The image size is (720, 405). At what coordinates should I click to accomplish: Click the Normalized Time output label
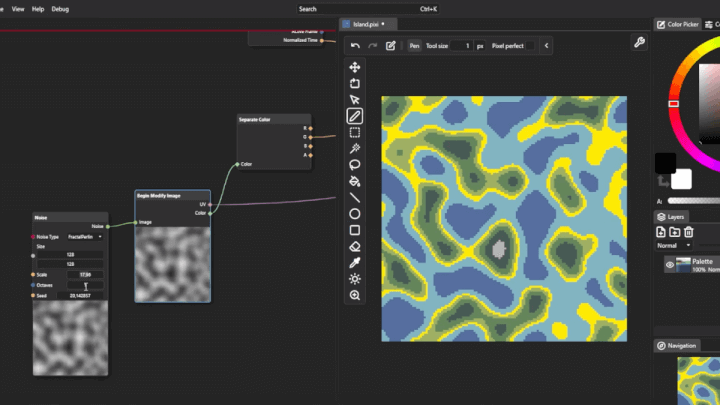pos(300,40)
